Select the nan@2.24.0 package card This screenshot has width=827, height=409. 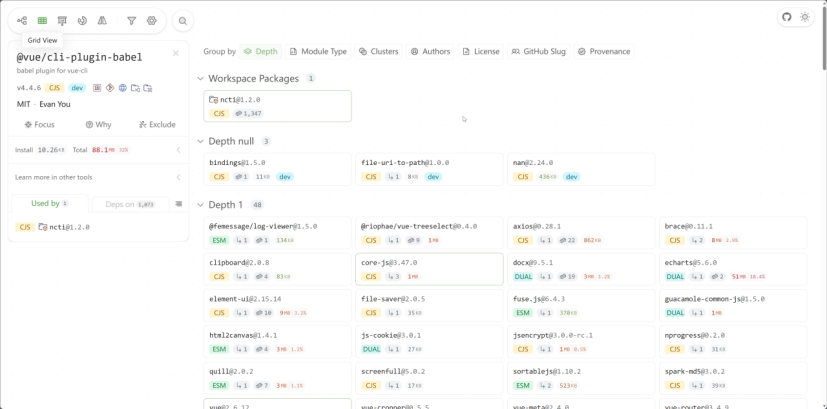(x=581, y=169)
